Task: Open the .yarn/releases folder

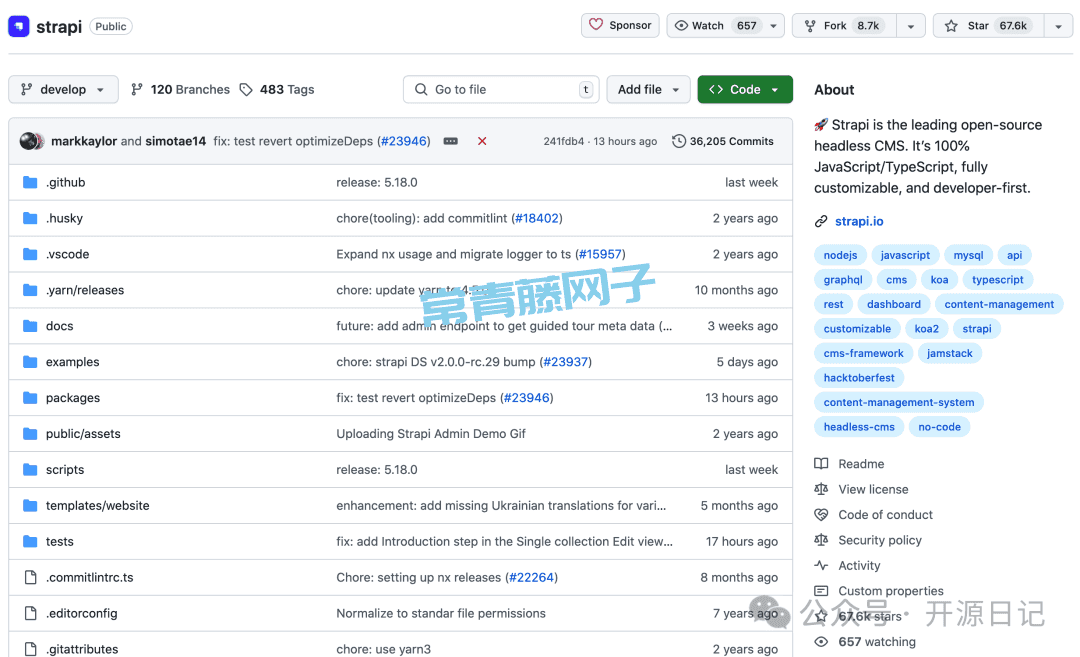Action: click(85, 290)
